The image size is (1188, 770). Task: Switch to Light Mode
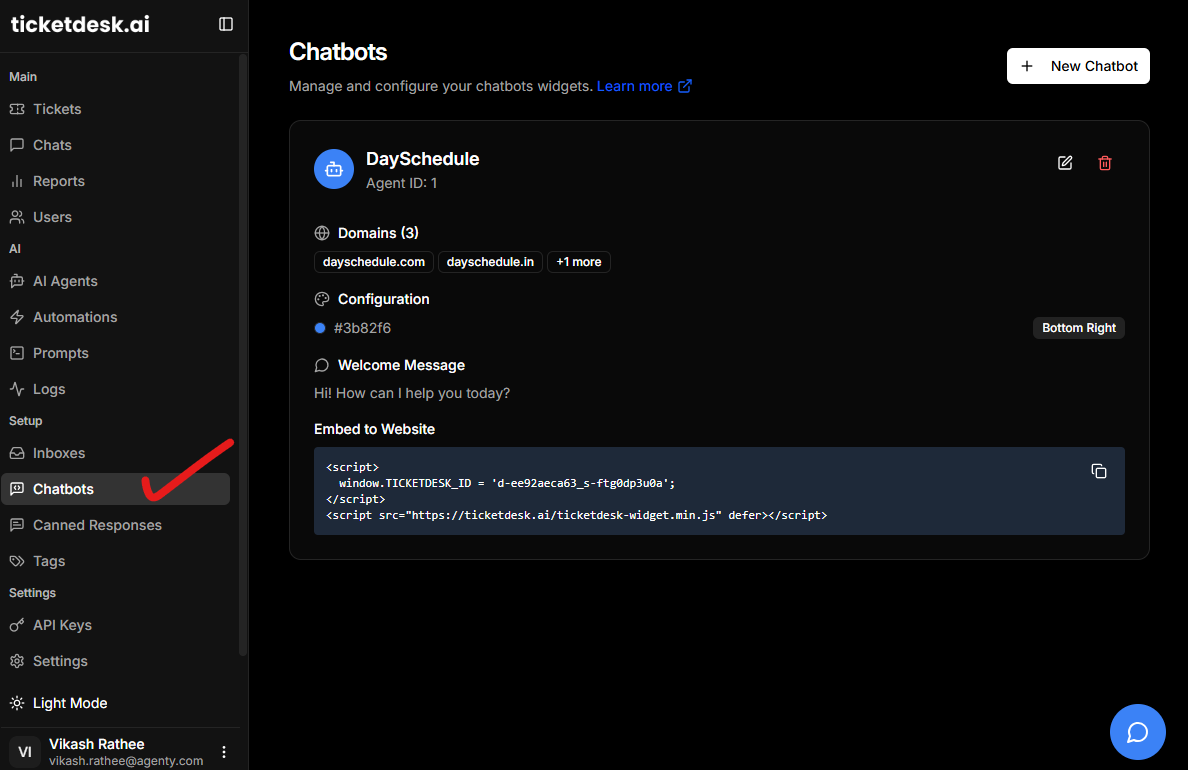tap(69, 703)
